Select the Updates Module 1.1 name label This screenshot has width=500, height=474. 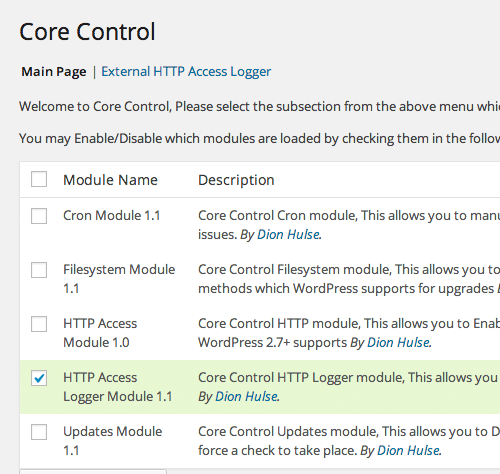pyautogui.click(x=113, y=441)
